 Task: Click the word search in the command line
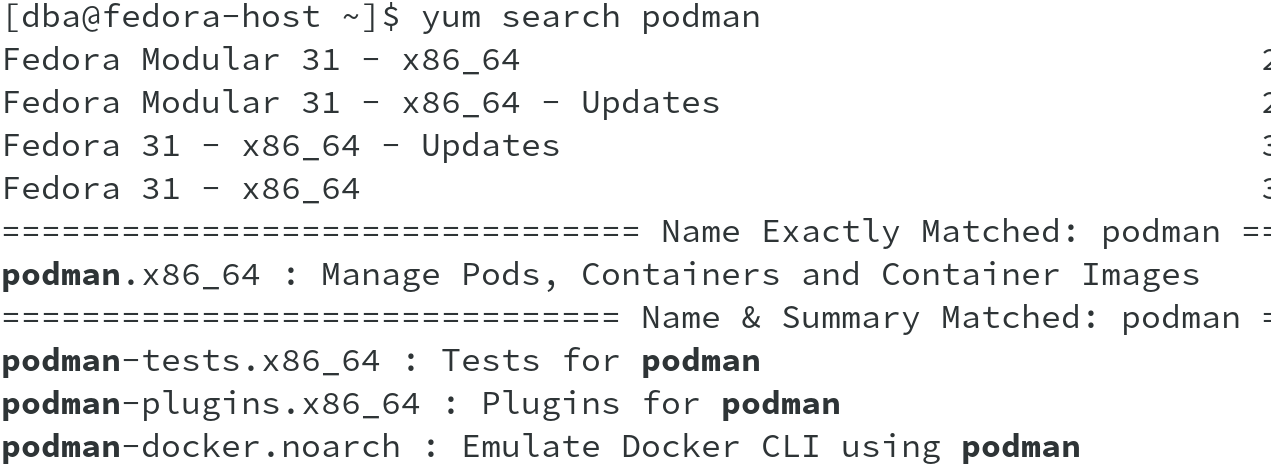coord(560,17)
